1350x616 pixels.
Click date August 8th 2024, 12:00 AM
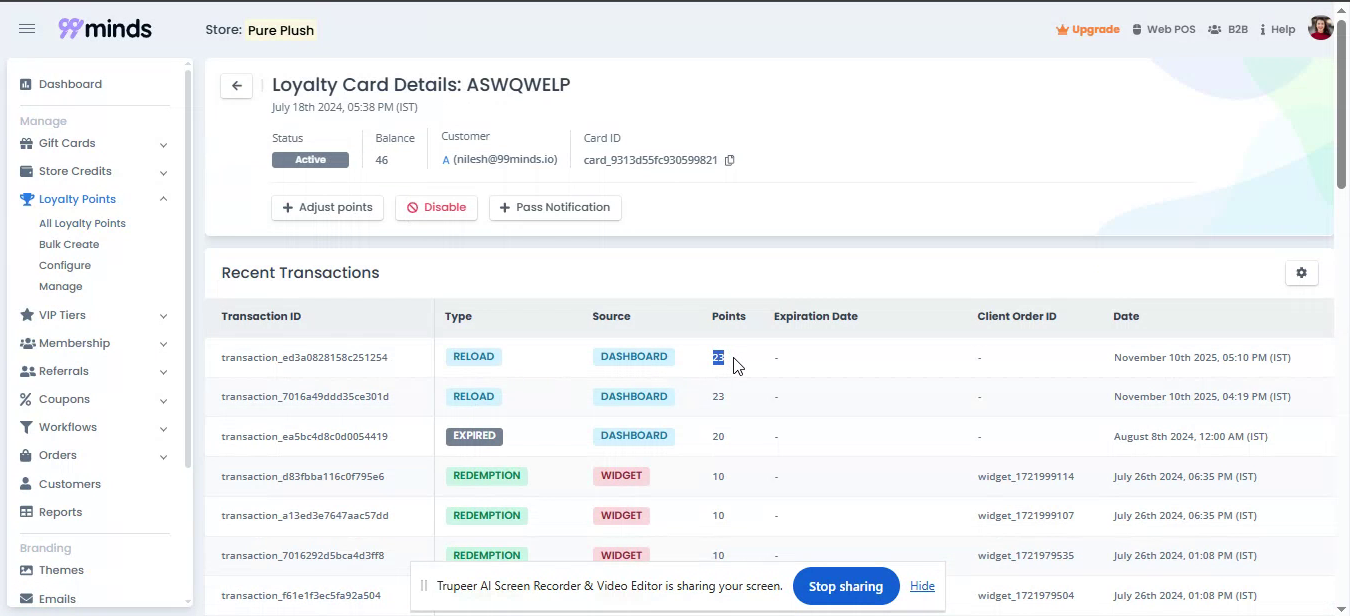pos(1190,436)
